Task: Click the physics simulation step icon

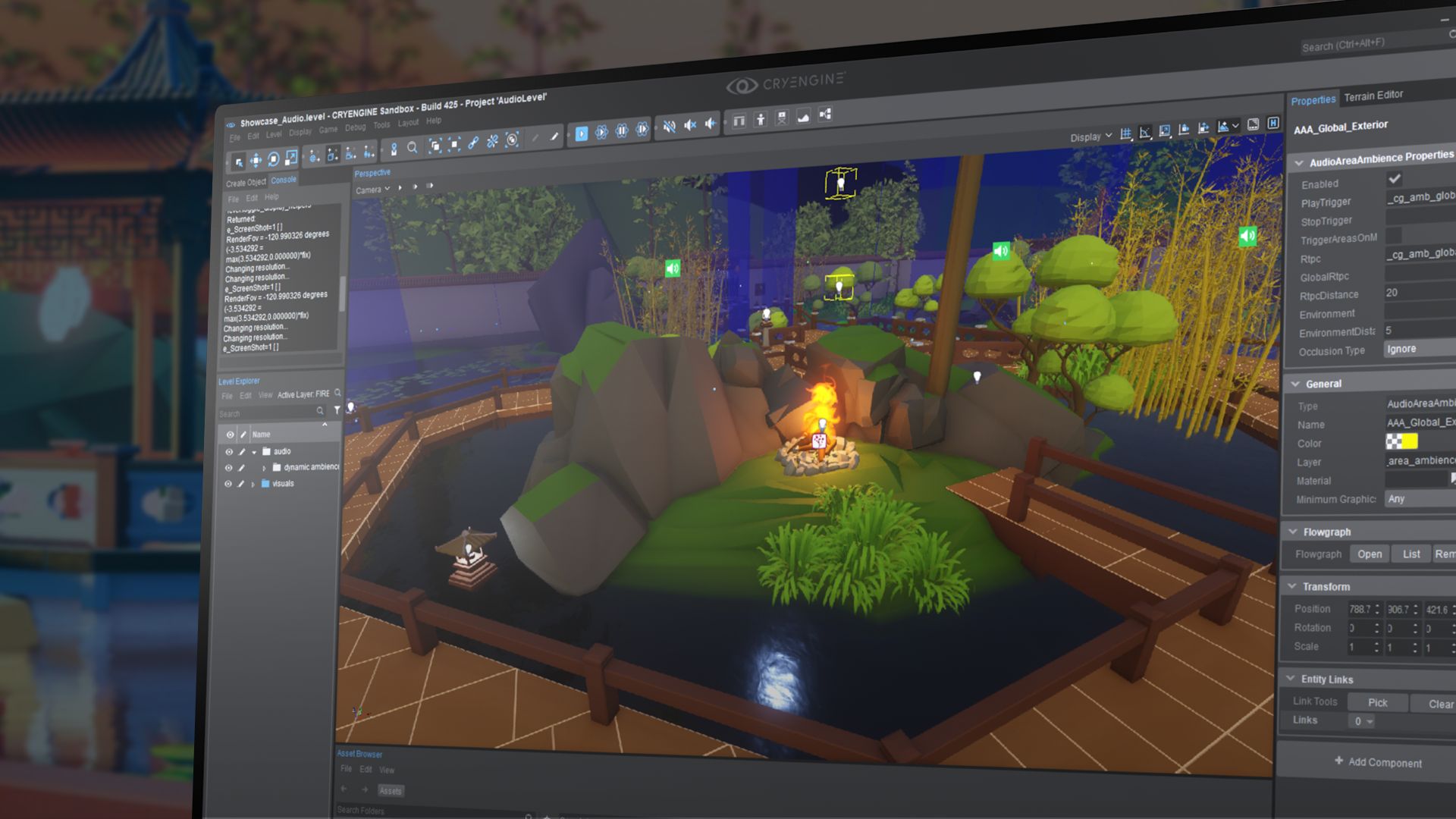Action: [x=642, y=130]
